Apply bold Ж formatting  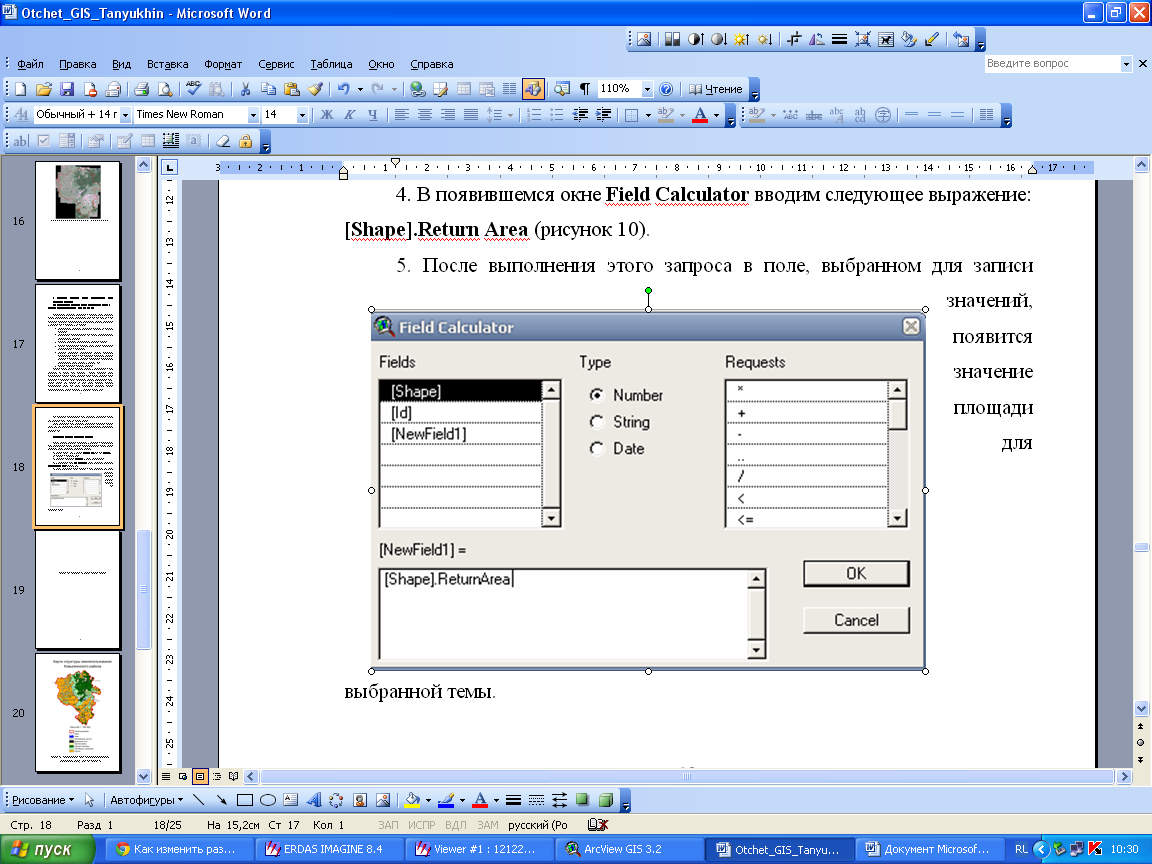click(x=327, y=115)
